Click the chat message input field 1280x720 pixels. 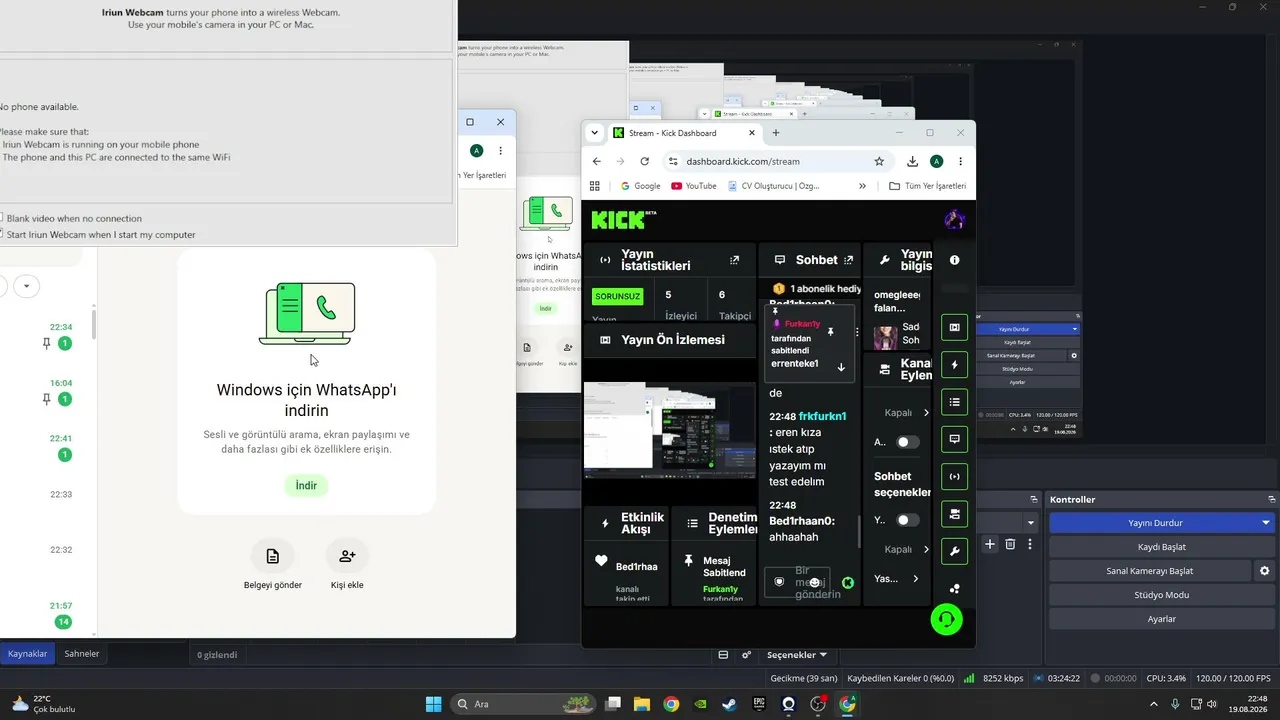[x=797, y=582]
